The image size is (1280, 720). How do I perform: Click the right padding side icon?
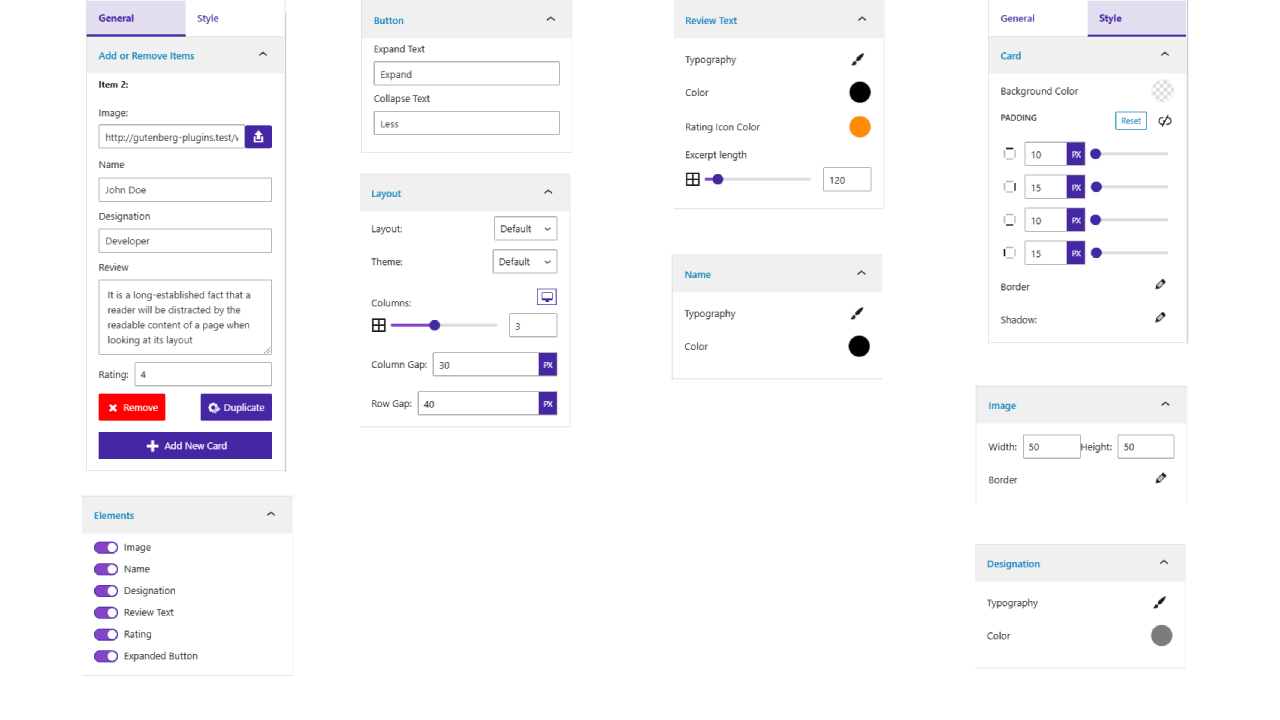click(x=1009, y=187)
